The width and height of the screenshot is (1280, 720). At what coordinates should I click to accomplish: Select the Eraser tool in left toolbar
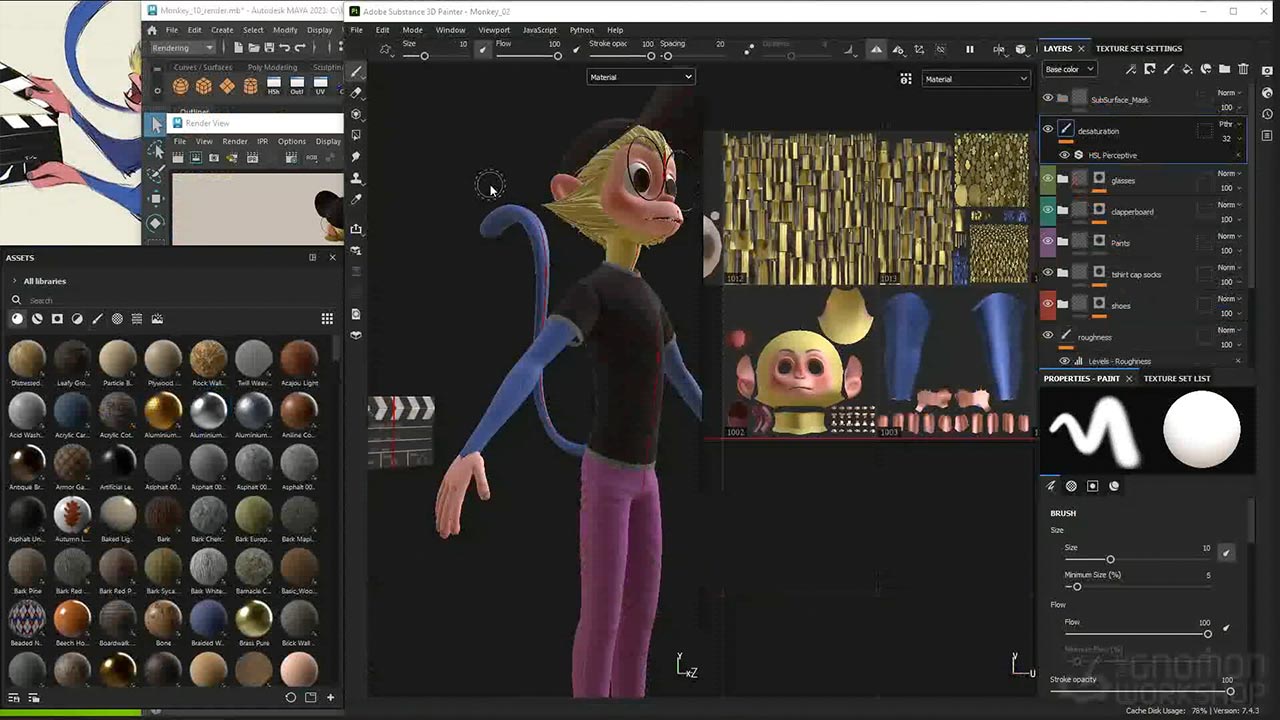357,92
